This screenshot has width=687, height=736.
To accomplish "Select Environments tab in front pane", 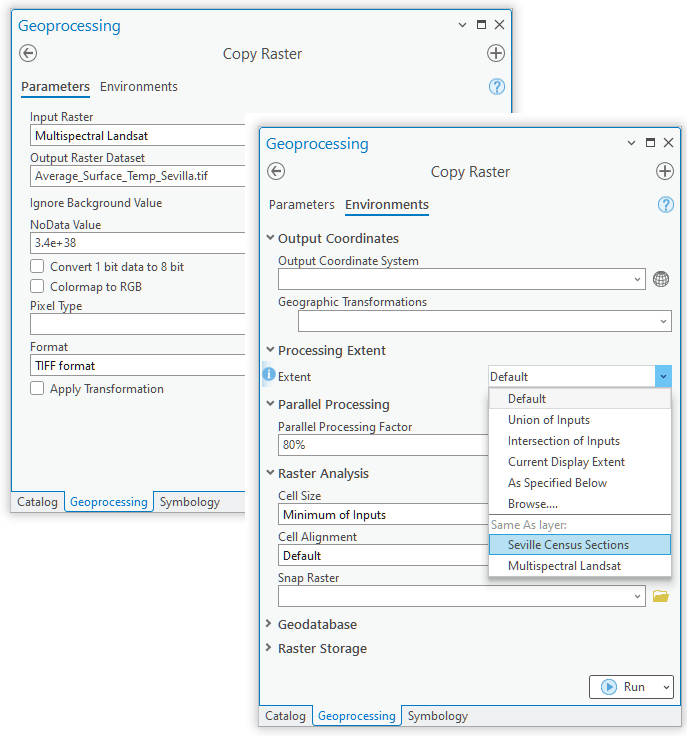I will pyautogui.click(x=387, y=205).
